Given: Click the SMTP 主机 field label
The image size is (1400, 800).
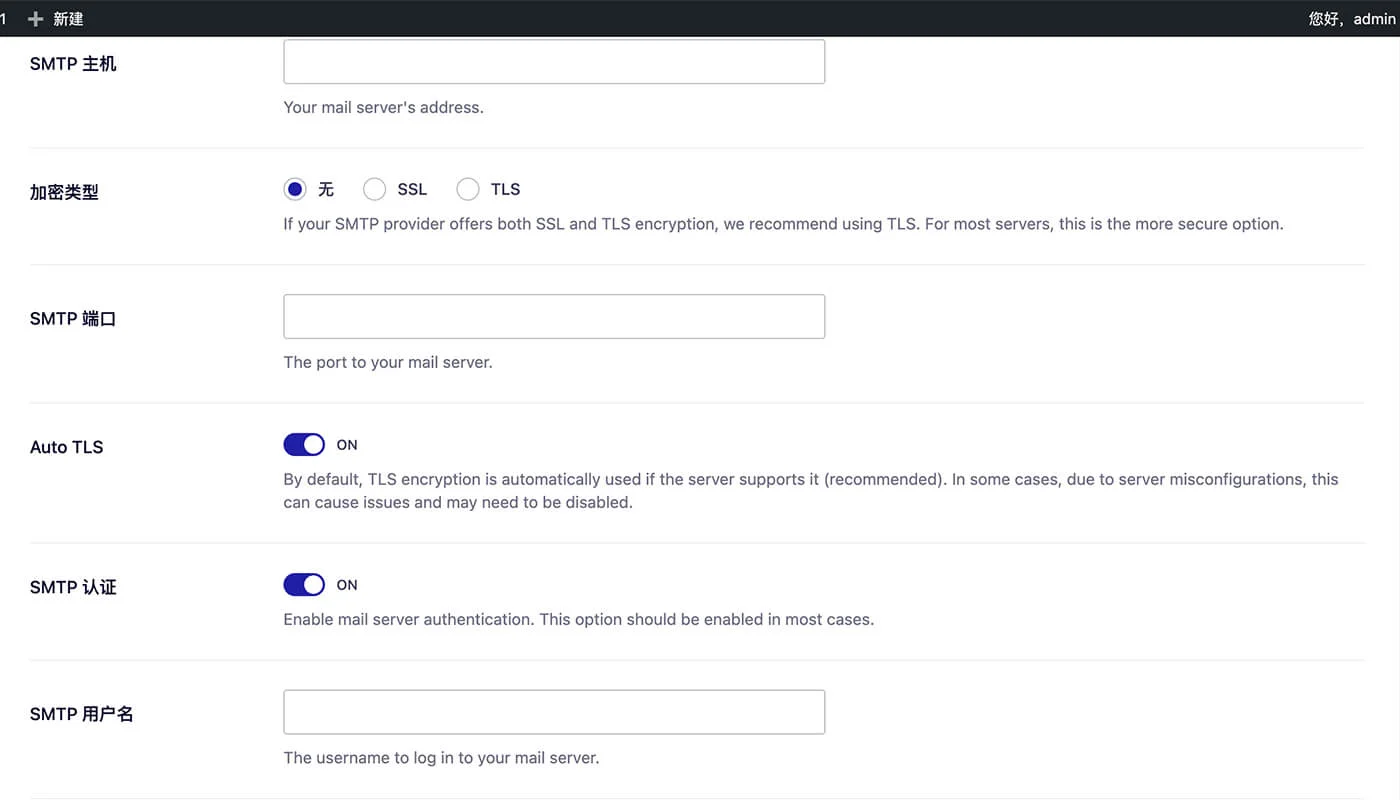Looking at the screenshot, I should pos(73,64).
